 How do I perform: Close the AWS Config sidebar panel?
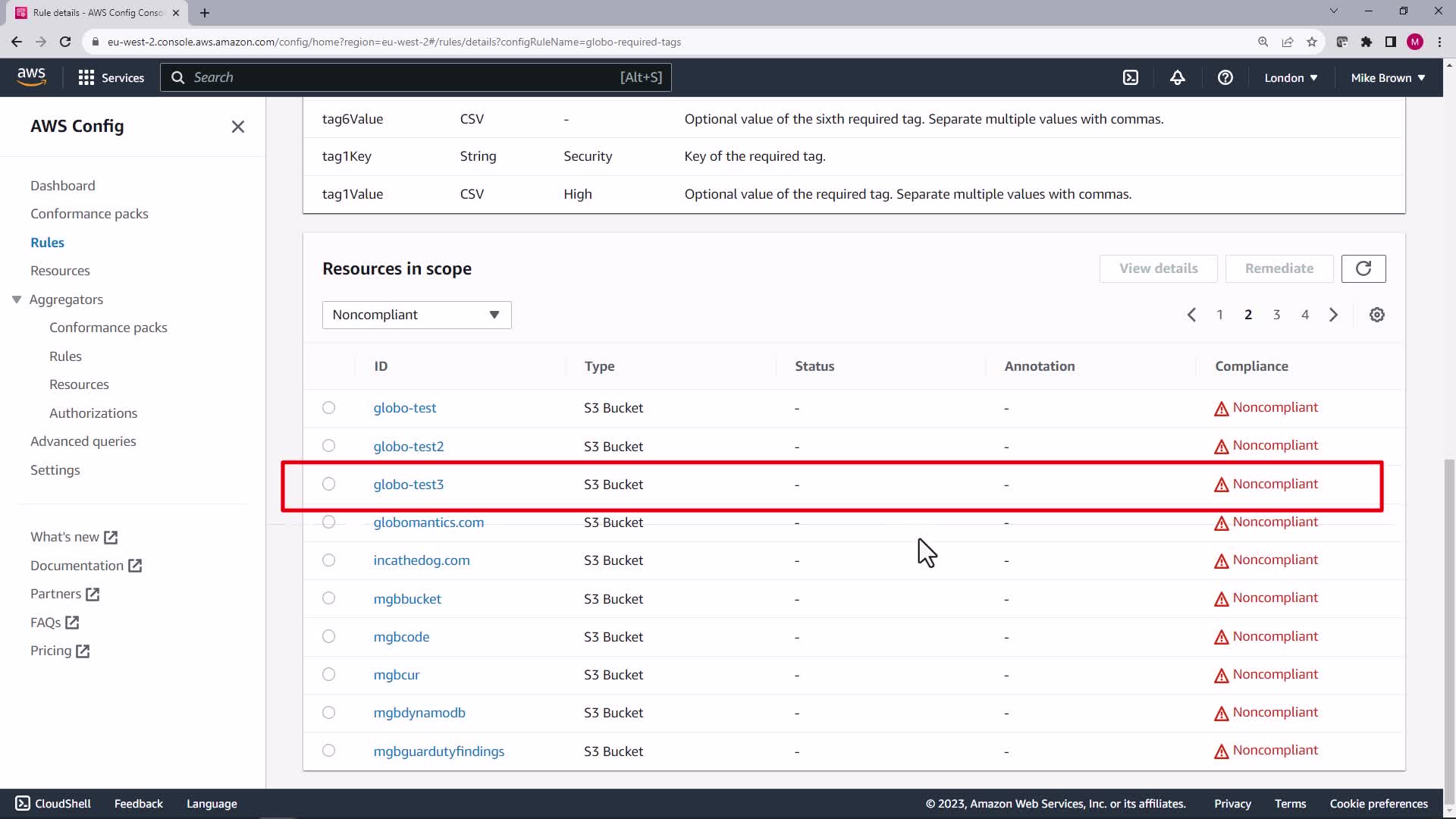237,127
